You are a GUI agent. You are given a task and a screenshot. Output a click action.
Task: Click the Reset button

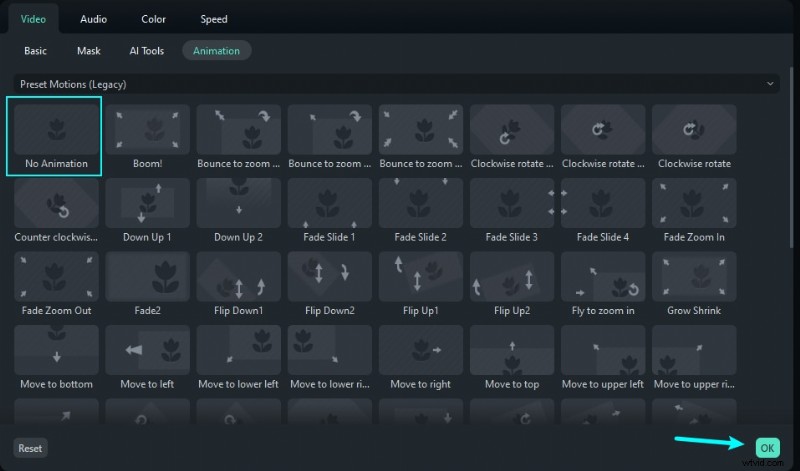tap(30, 448)
